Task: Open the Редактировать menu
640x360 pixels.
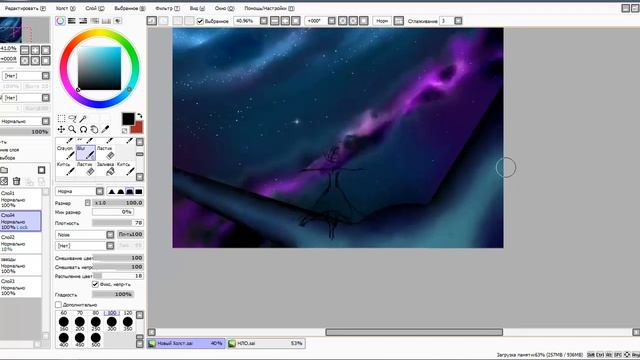Action: pos(25,8)
